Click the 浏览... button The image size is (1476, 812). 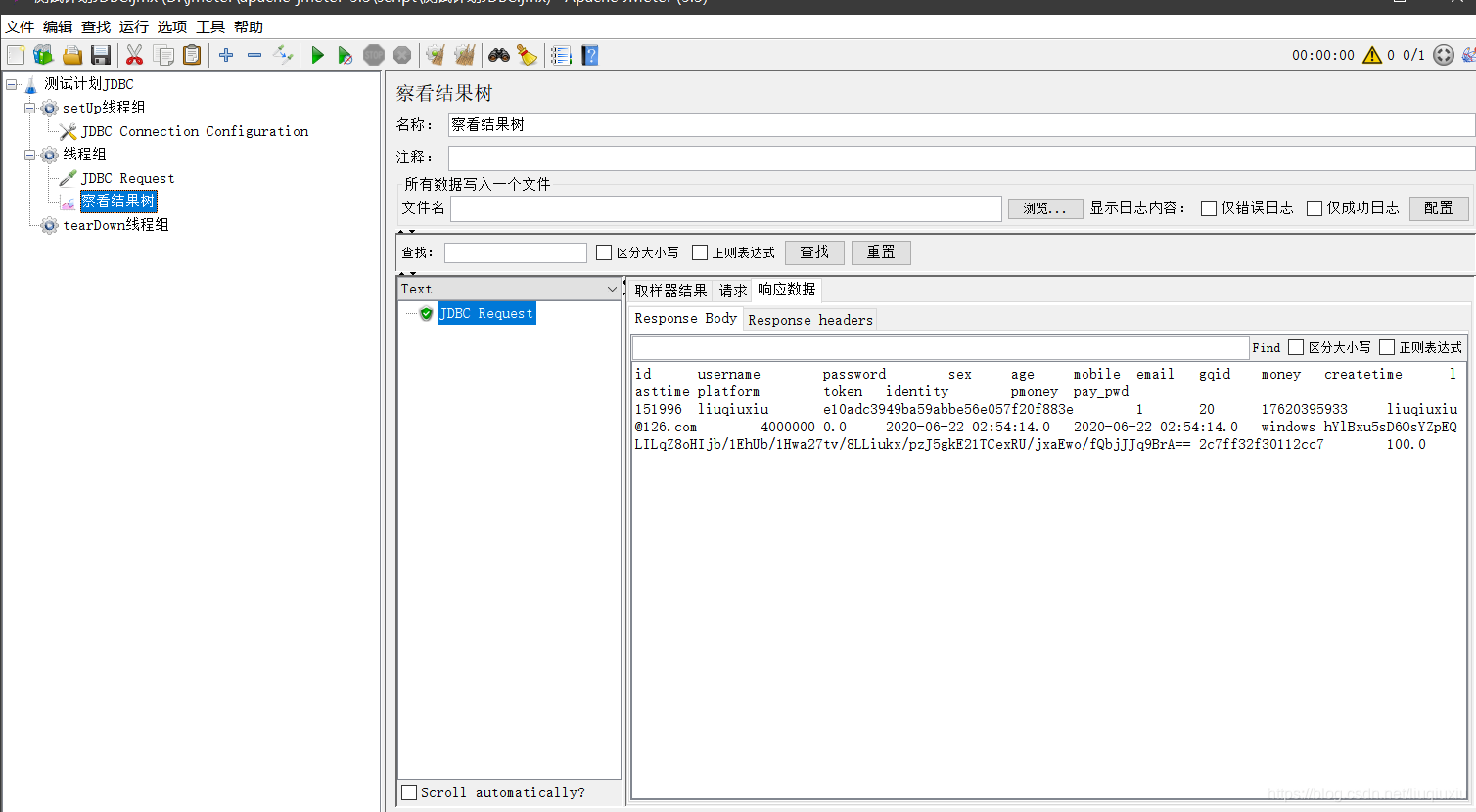point(1045,208)
